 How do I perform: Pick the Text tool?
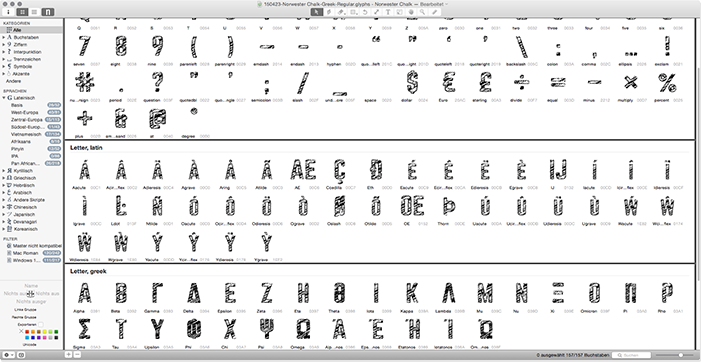(388, 12)
